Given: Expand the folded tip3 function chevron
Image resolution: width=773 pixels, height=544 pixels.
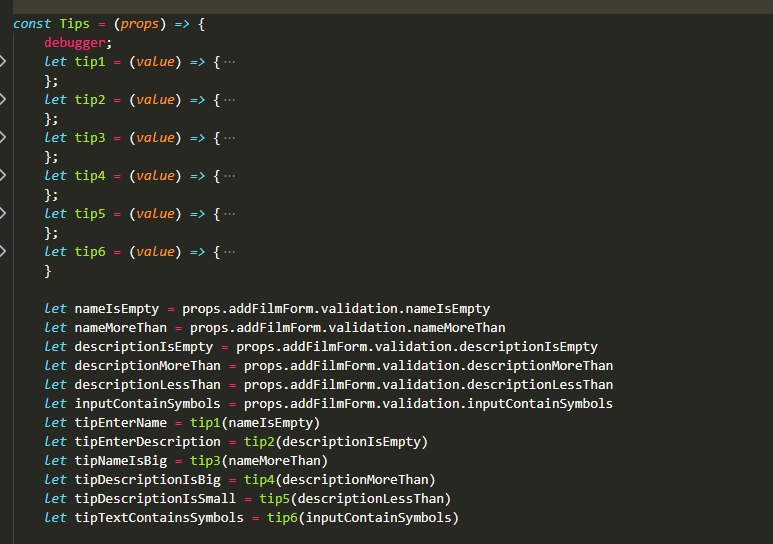Looking at the screenshot, I should tap(2, 137).
